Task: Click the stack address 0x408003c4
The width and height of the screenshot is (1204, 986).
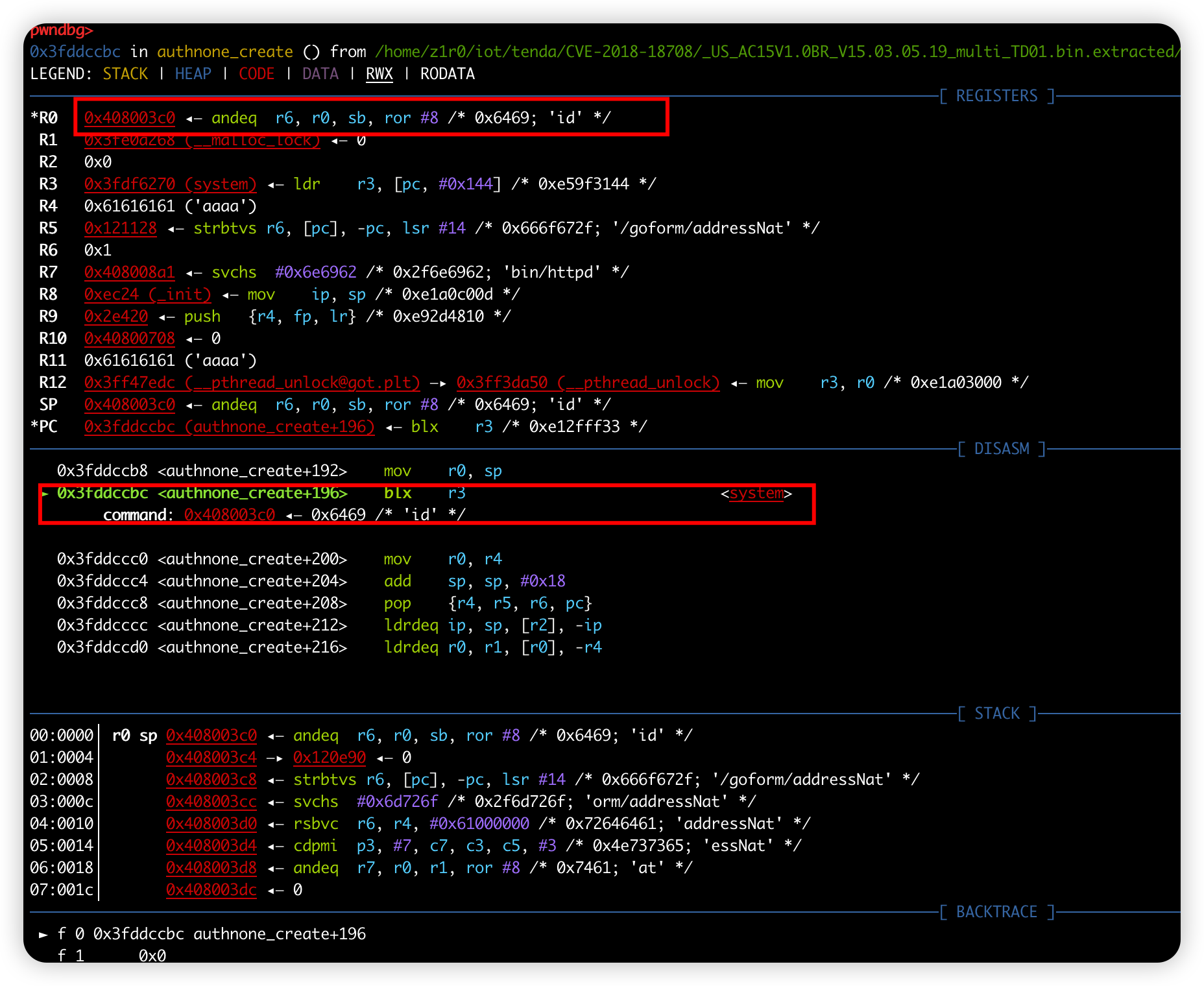Action: pos(211,758)
